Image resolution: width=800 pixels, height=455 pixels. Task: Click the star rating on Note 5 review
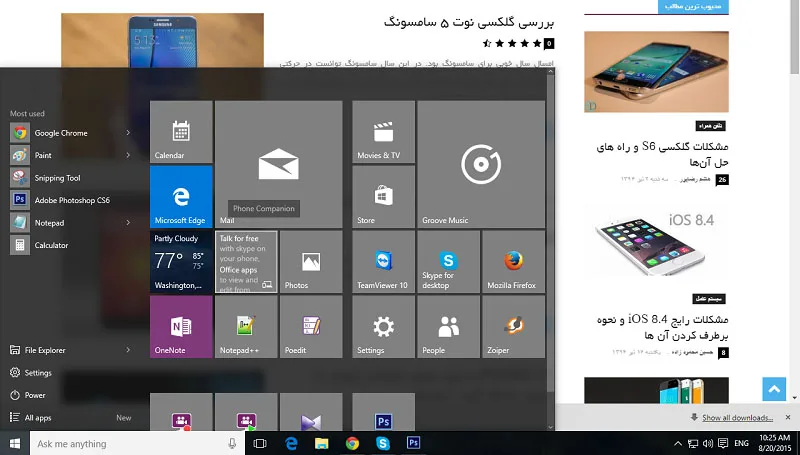(x=512, y=43)
